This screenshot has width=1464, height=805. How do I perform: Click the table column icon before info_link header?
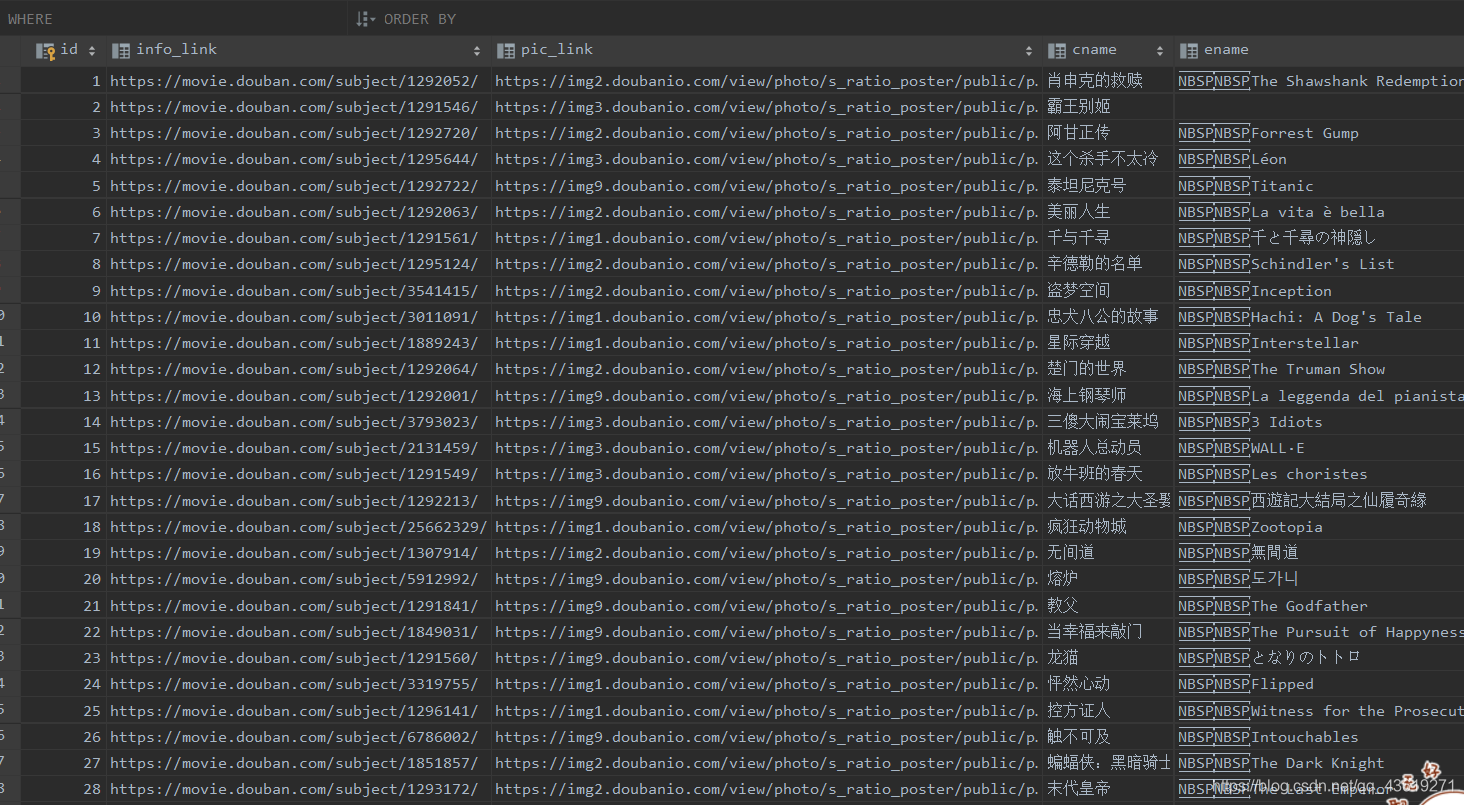(121, 49)
